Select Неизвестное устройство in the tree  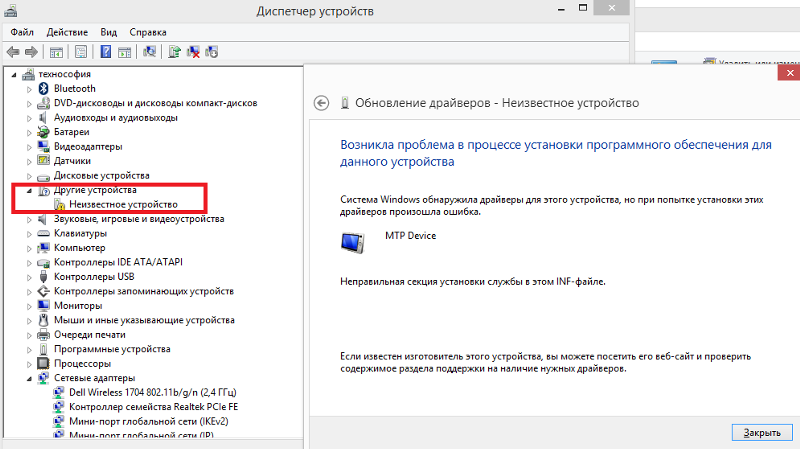123,205
